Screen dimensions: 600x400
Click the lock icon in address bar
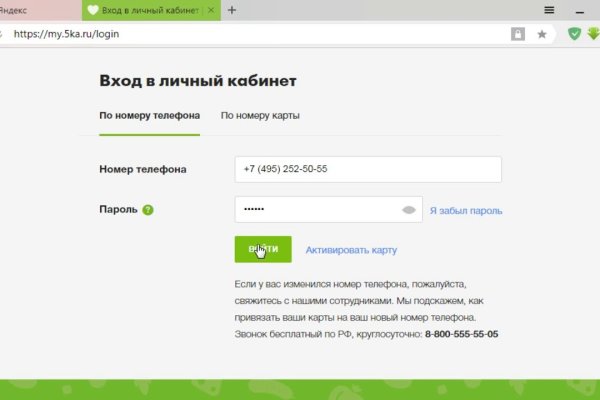pos(518,33)
